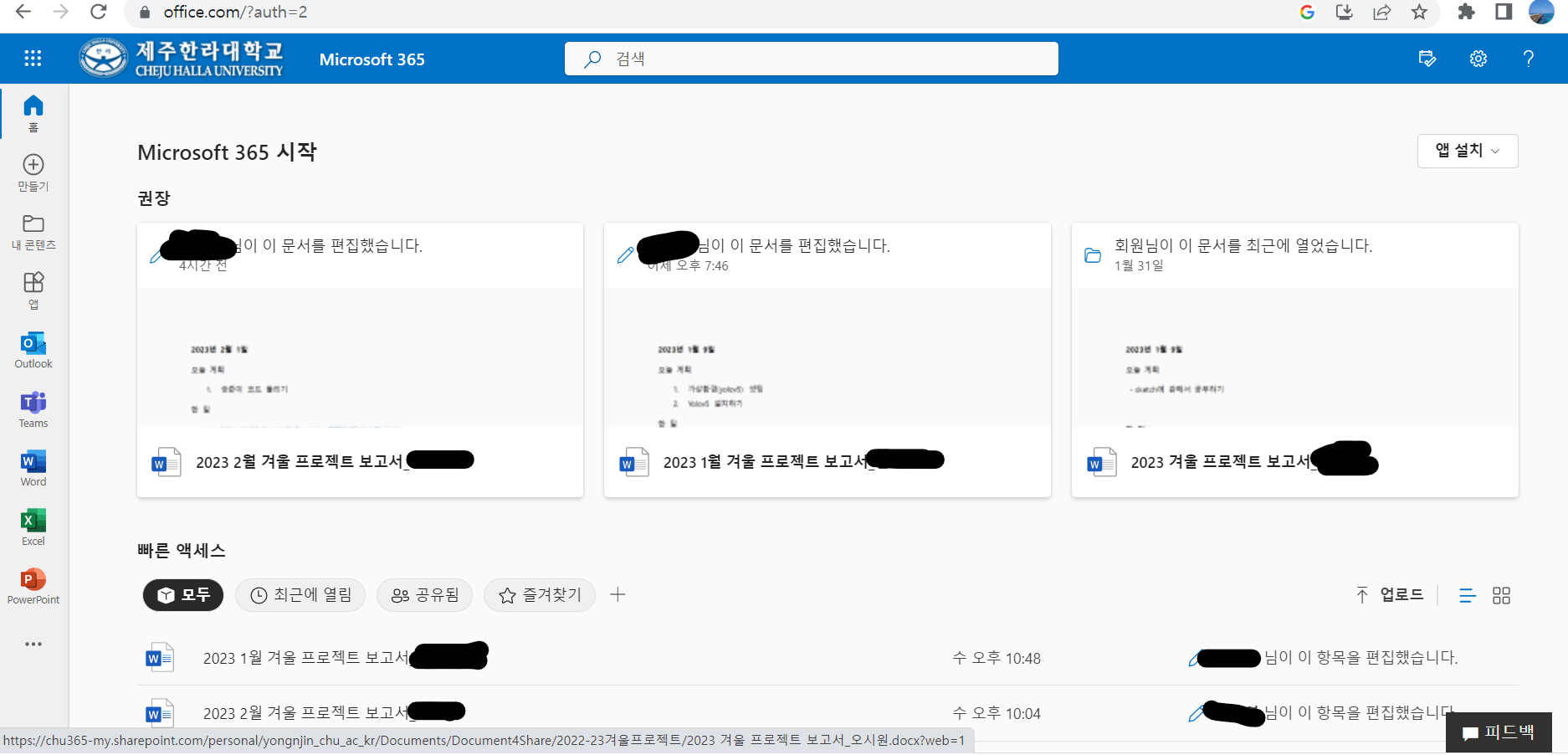Switch to grid view layout
Image resolution: width=1568 pixels, height=755 pixels.
click(x=1501, y=595)
